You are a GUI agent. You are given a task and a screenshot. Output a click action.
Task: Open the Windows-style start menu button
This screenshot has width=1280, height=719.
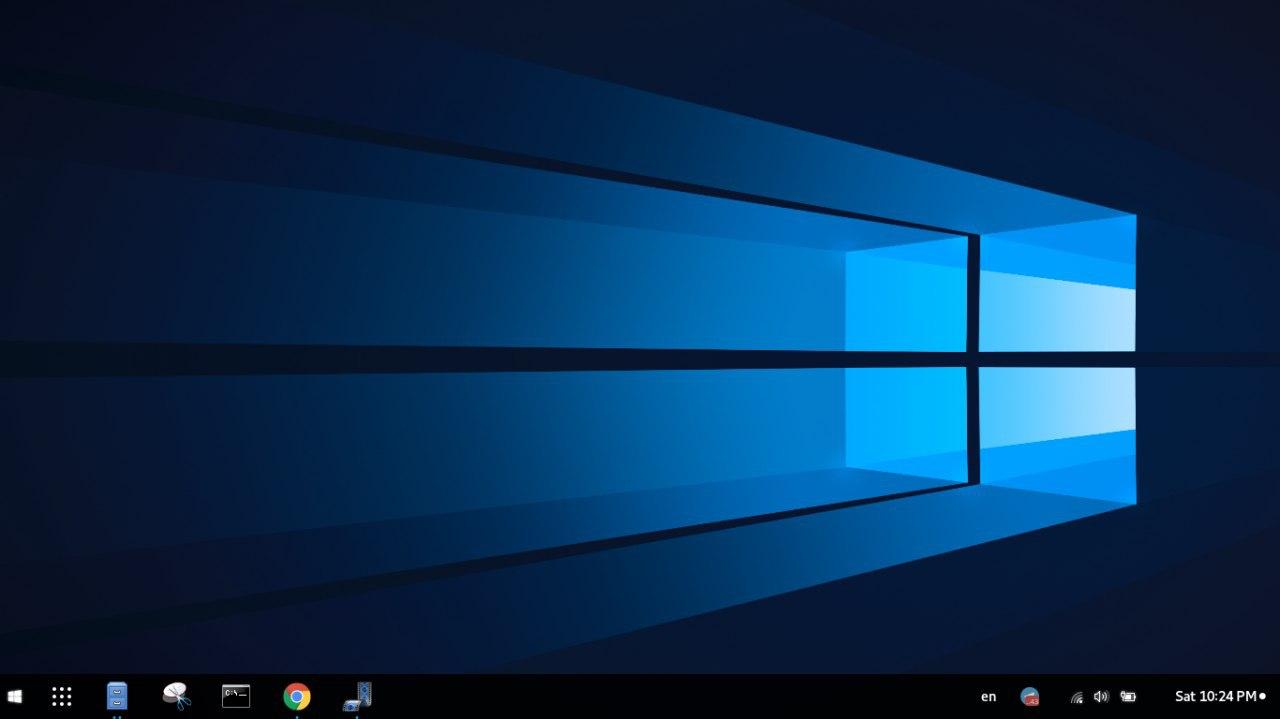14,696
